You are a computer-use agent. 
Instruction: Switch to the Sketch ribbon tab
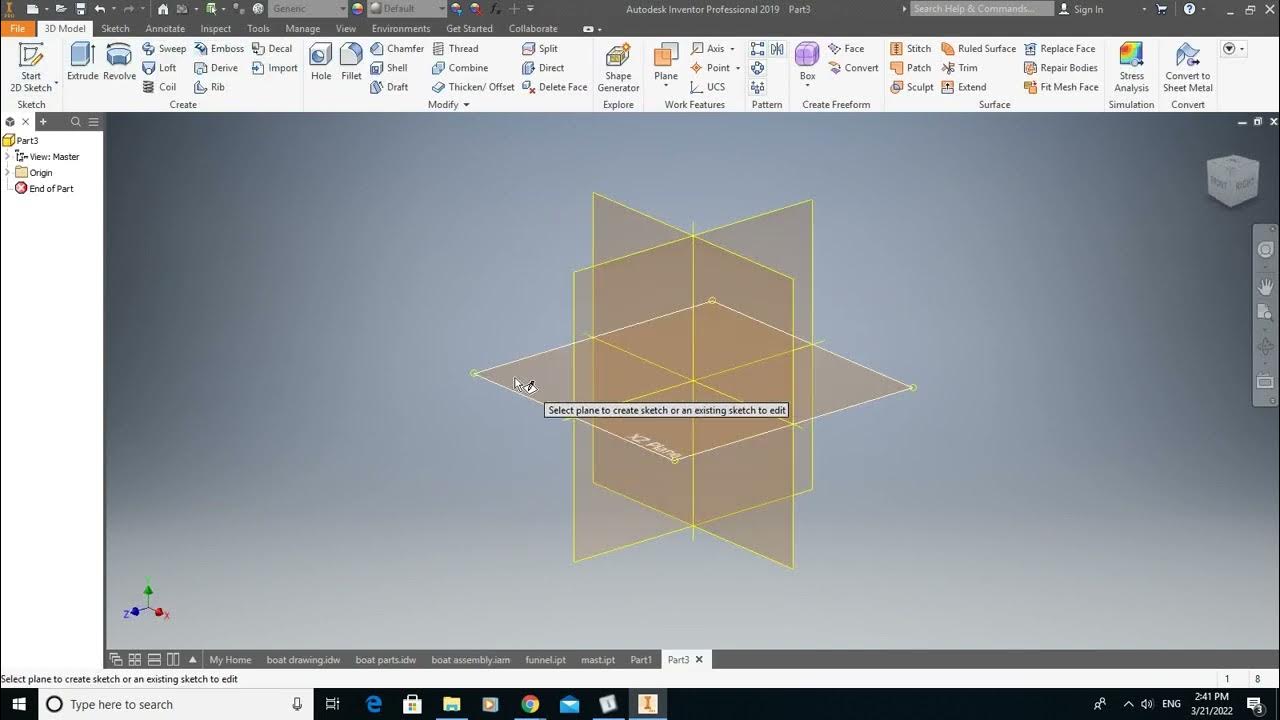point(115,28)
